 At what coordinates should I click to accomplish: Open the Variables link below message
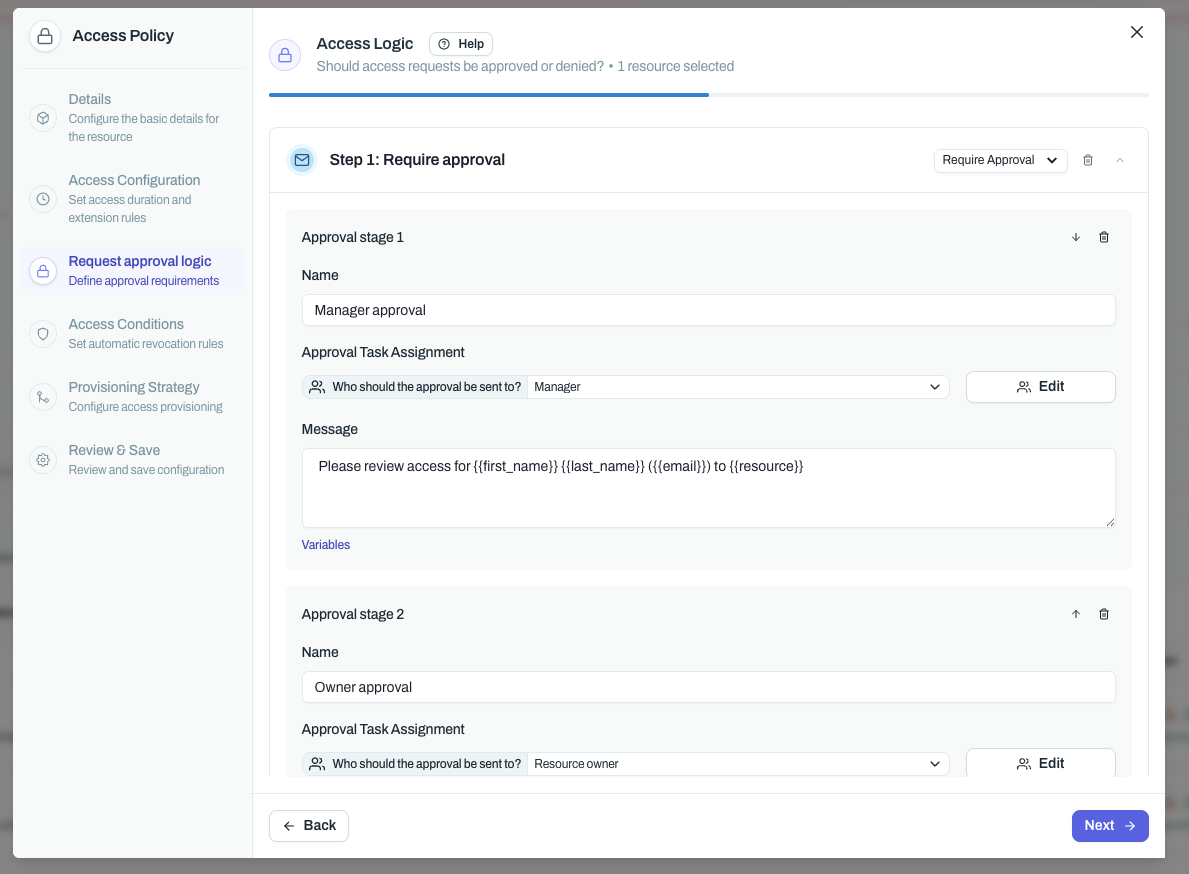[x=326, y=545]
